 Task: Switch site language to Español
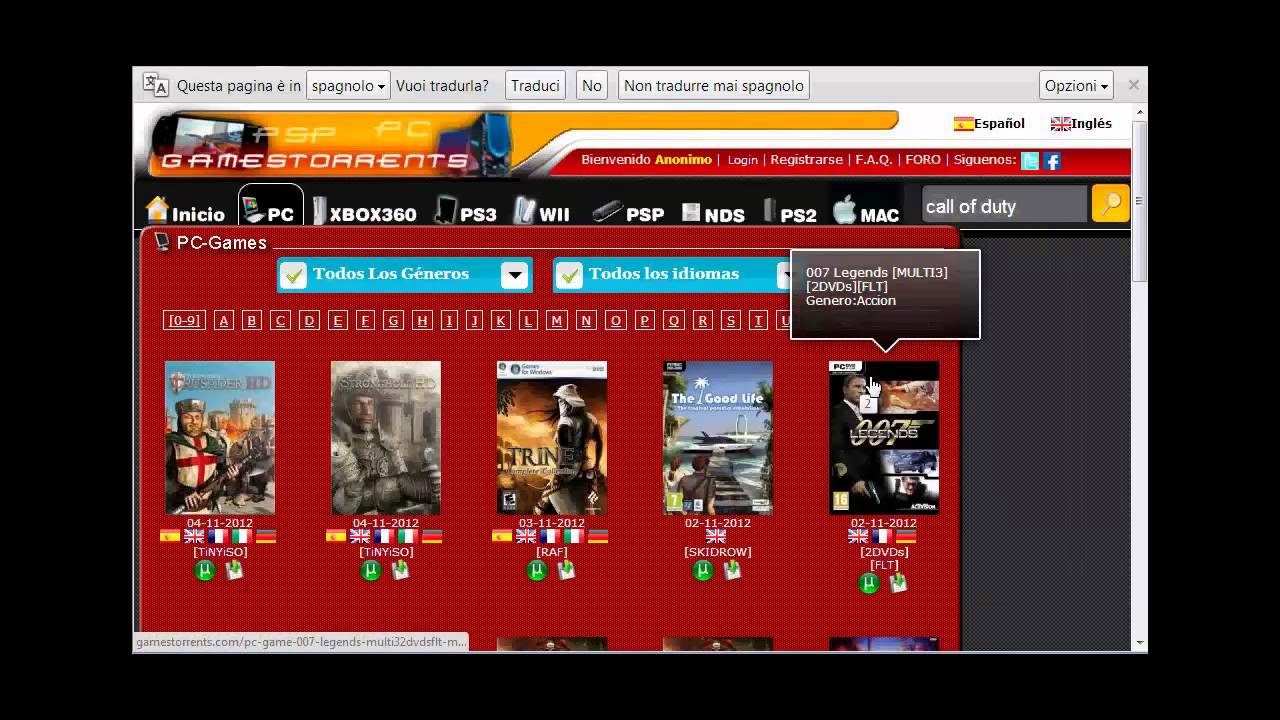pyautogui.click(x=989, y=124)
